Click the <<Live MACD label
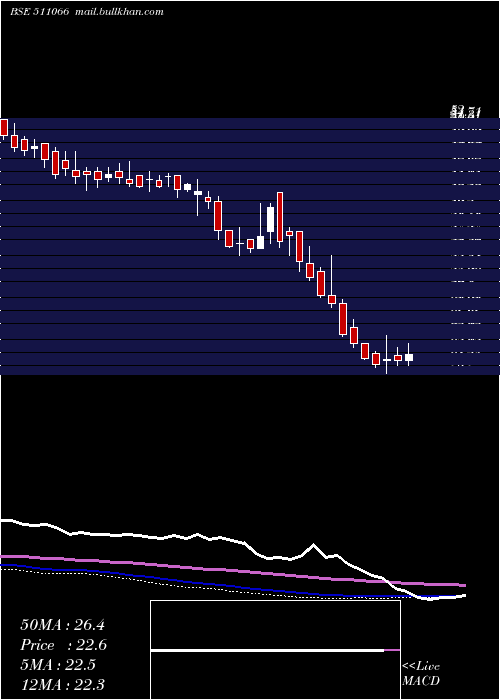The height and width of the screenshot is (700, 500). pos(421,674)
